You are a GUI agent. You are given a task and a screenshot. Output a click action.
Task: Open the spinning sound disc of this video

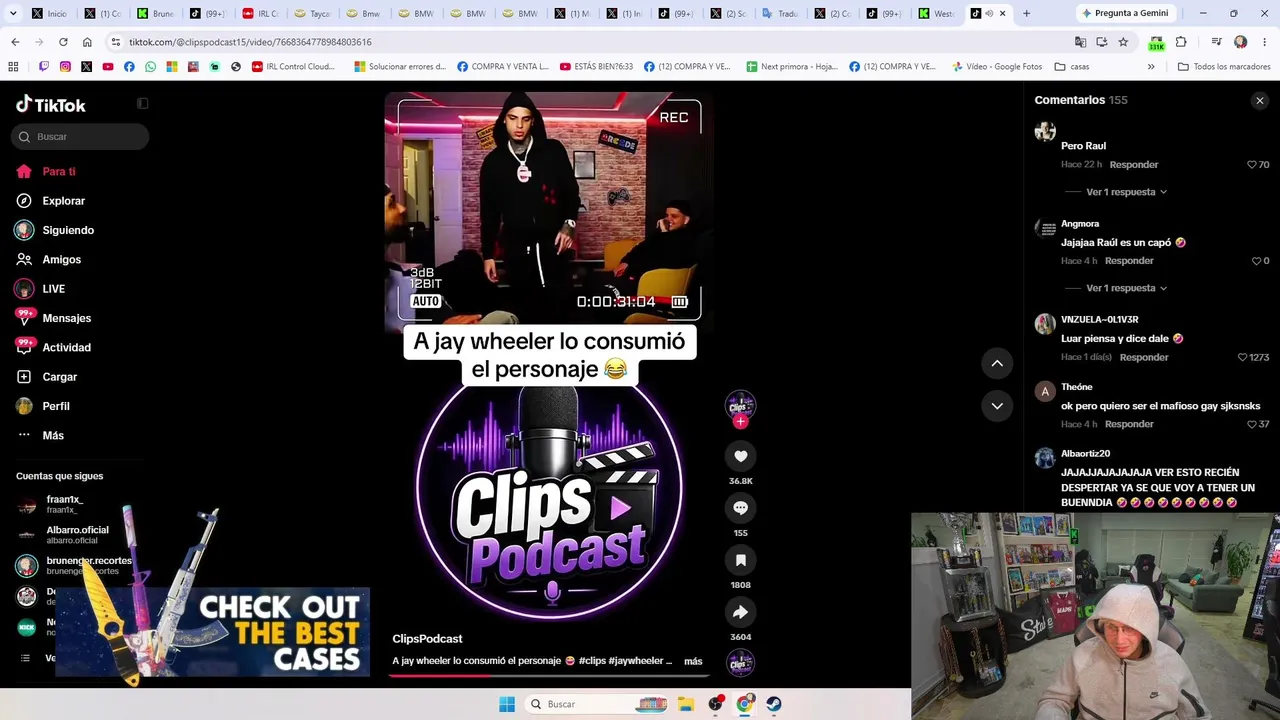pos(740,662)
